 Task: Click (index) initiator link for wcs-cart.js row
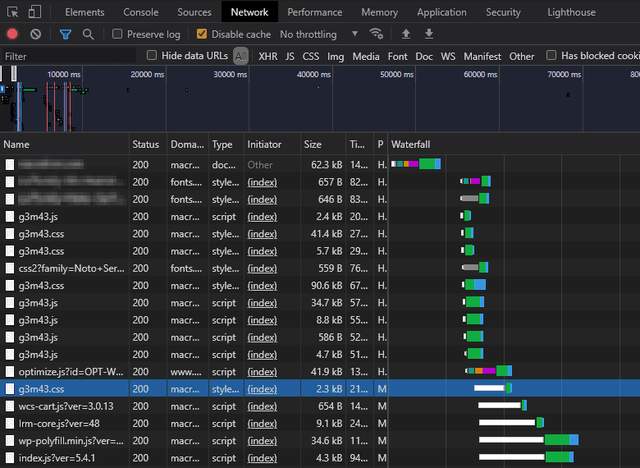(x=262, y=406)
